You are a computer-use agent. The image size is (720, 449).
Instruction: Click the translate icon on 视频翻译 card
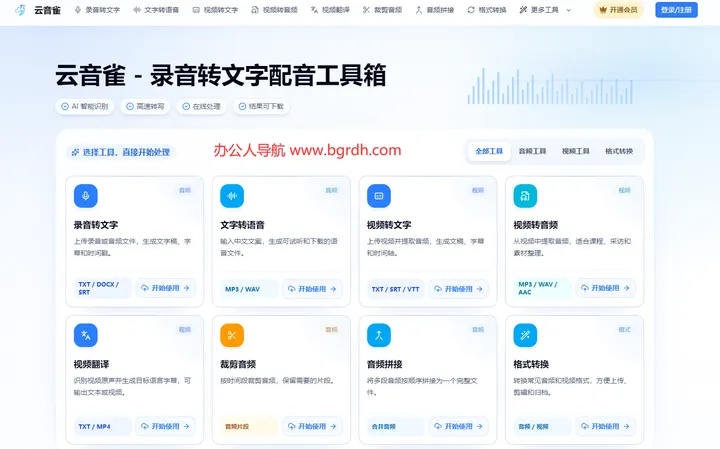[x=85, y=335]
